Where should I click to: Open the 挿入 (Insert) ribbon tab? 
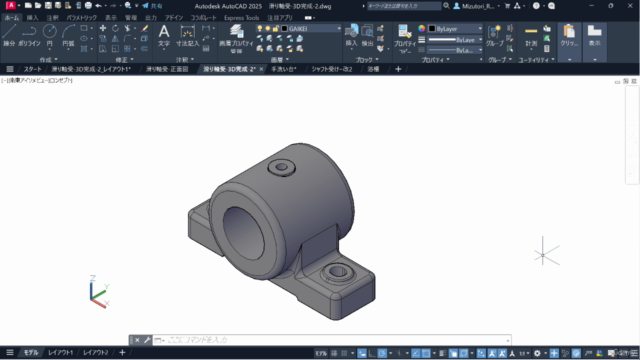pos(32,18)
